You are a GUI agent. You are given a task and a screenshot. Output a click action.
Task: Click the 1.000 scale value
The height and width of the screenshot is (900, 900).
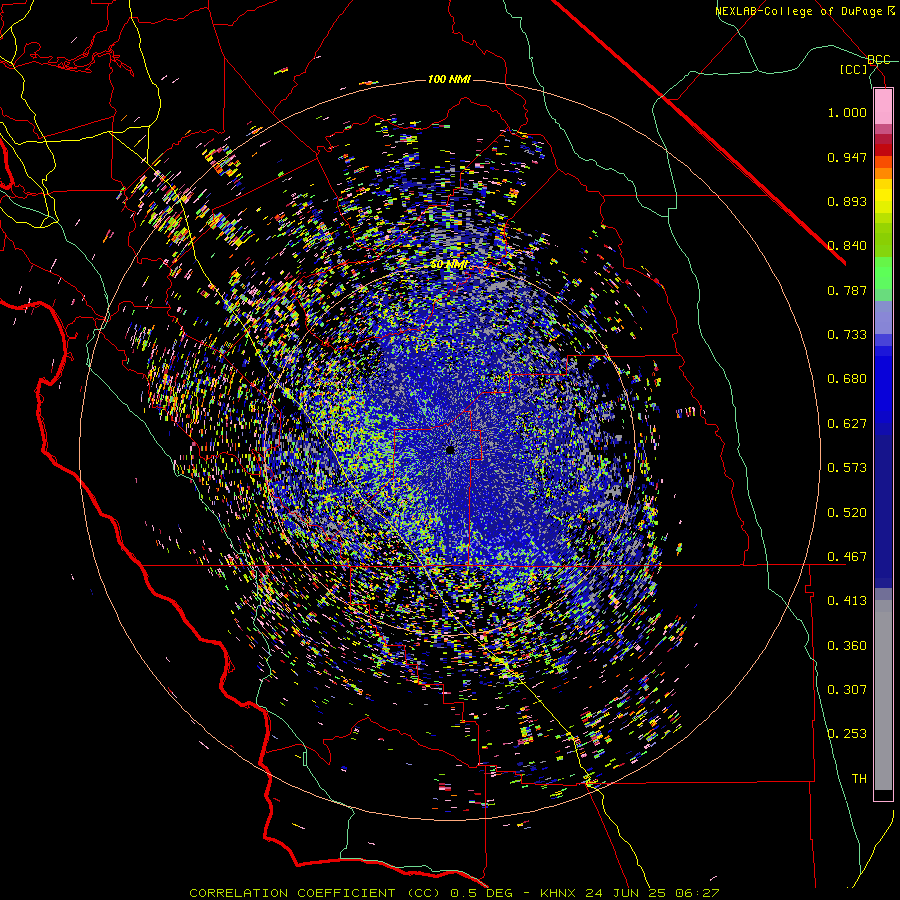point(847,112)
